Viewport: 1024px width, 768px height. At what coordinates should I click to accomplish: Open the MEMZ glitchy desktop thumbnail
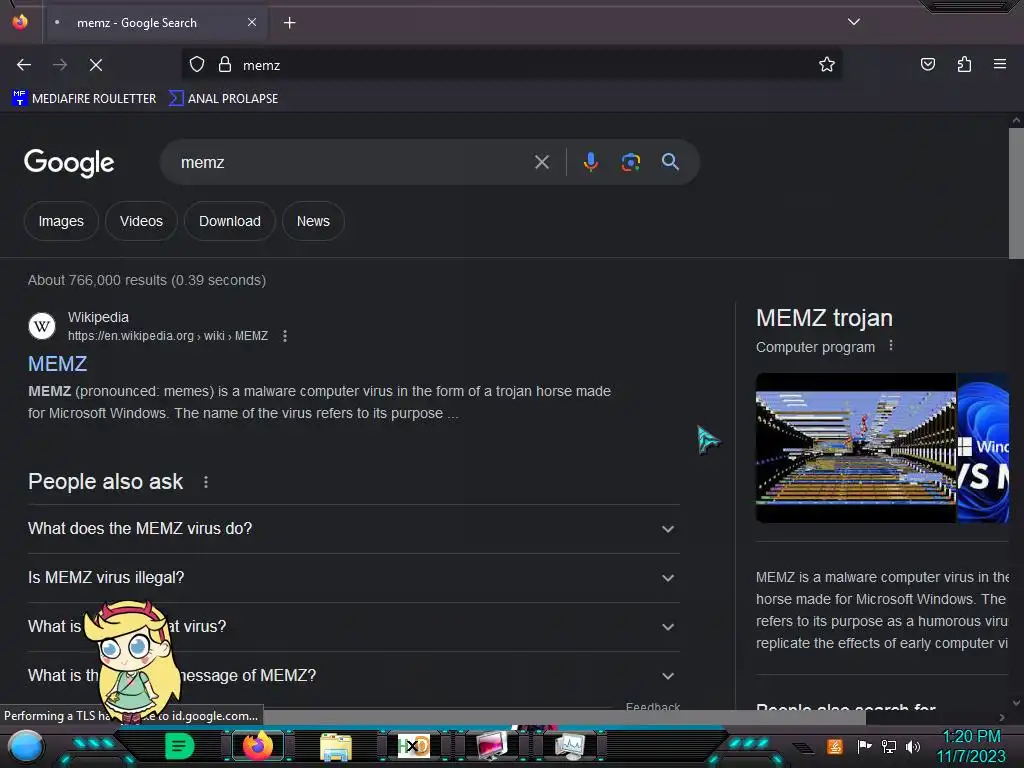856,448
